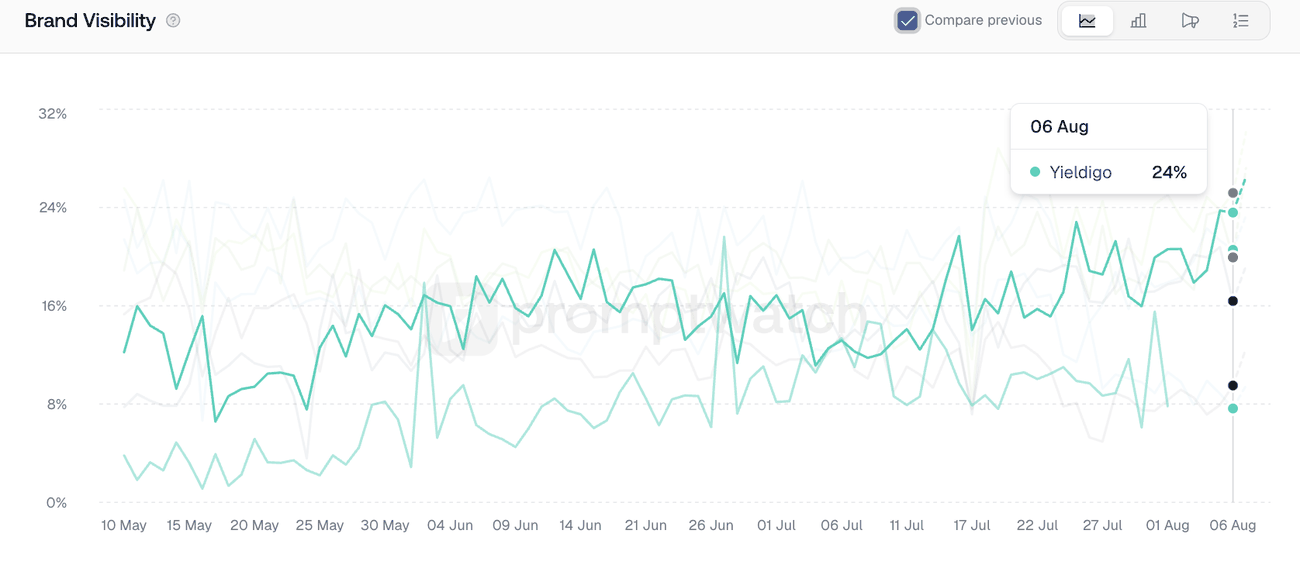Click the 26 Jun x-axis label

[x=711, y=525]
